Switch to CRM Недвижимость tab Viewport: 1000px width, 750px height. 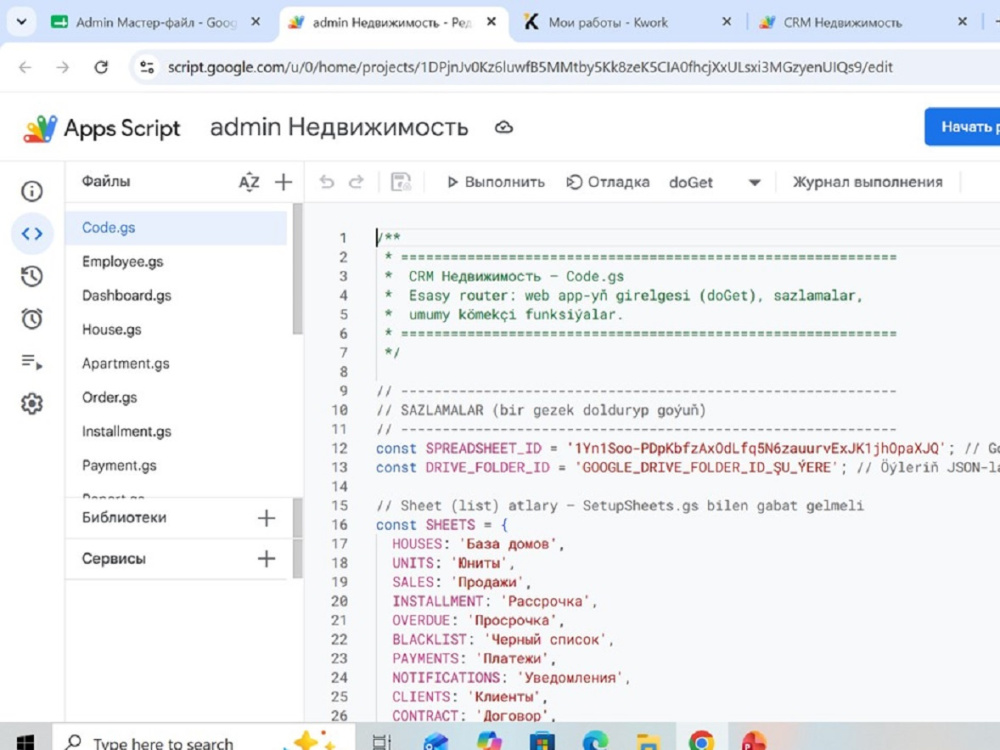pyautogui.click(x=842, y=22)
